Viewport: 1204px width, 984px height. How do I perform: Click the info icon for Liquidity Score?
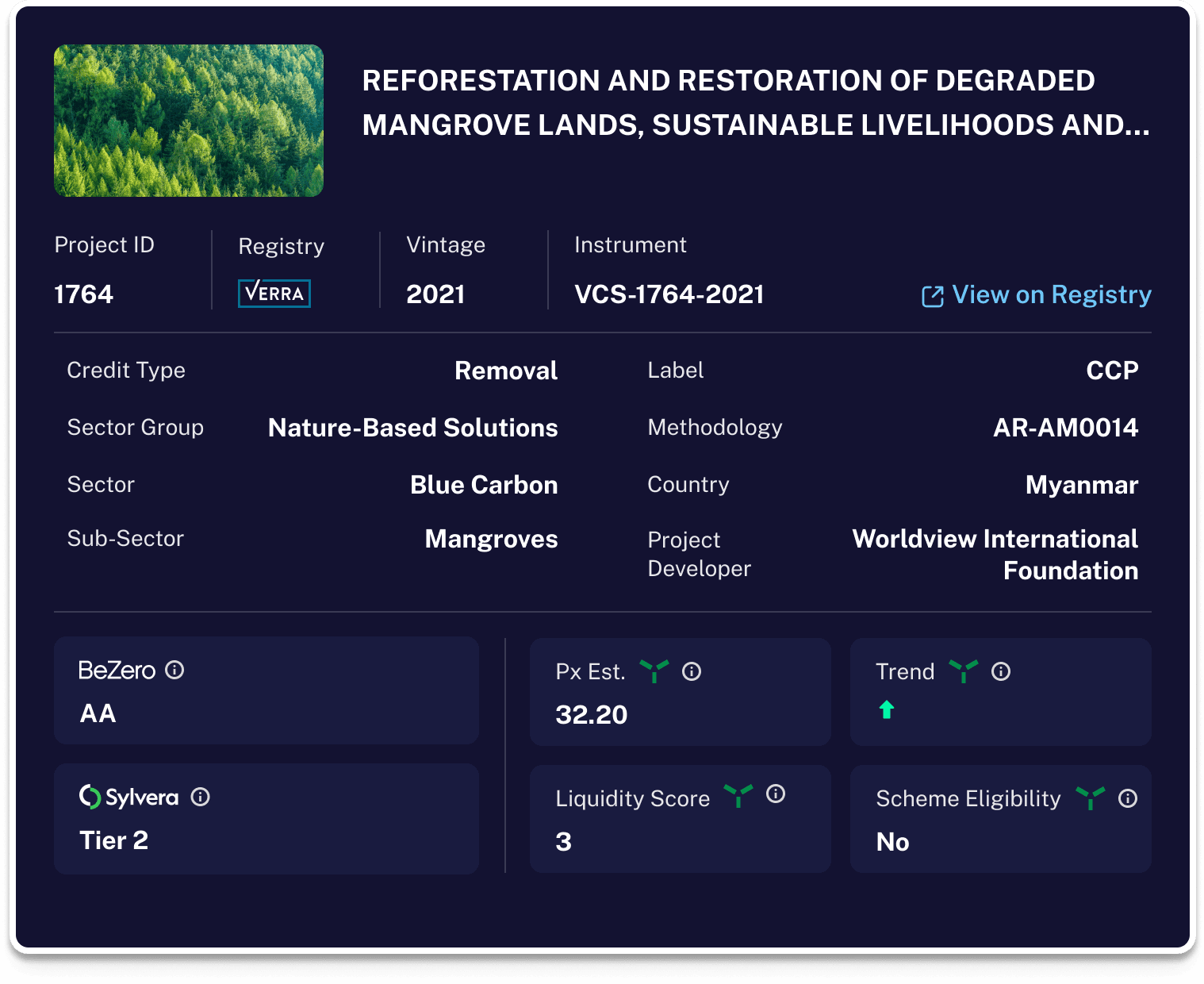click(x=776, y=795)
